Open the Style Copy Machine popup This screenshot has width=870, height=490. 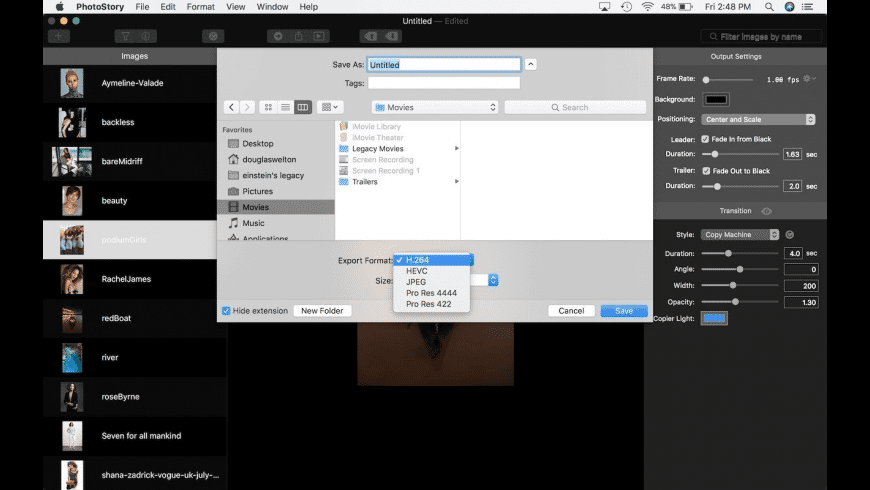pyautogui.click(x=740, y=235)
